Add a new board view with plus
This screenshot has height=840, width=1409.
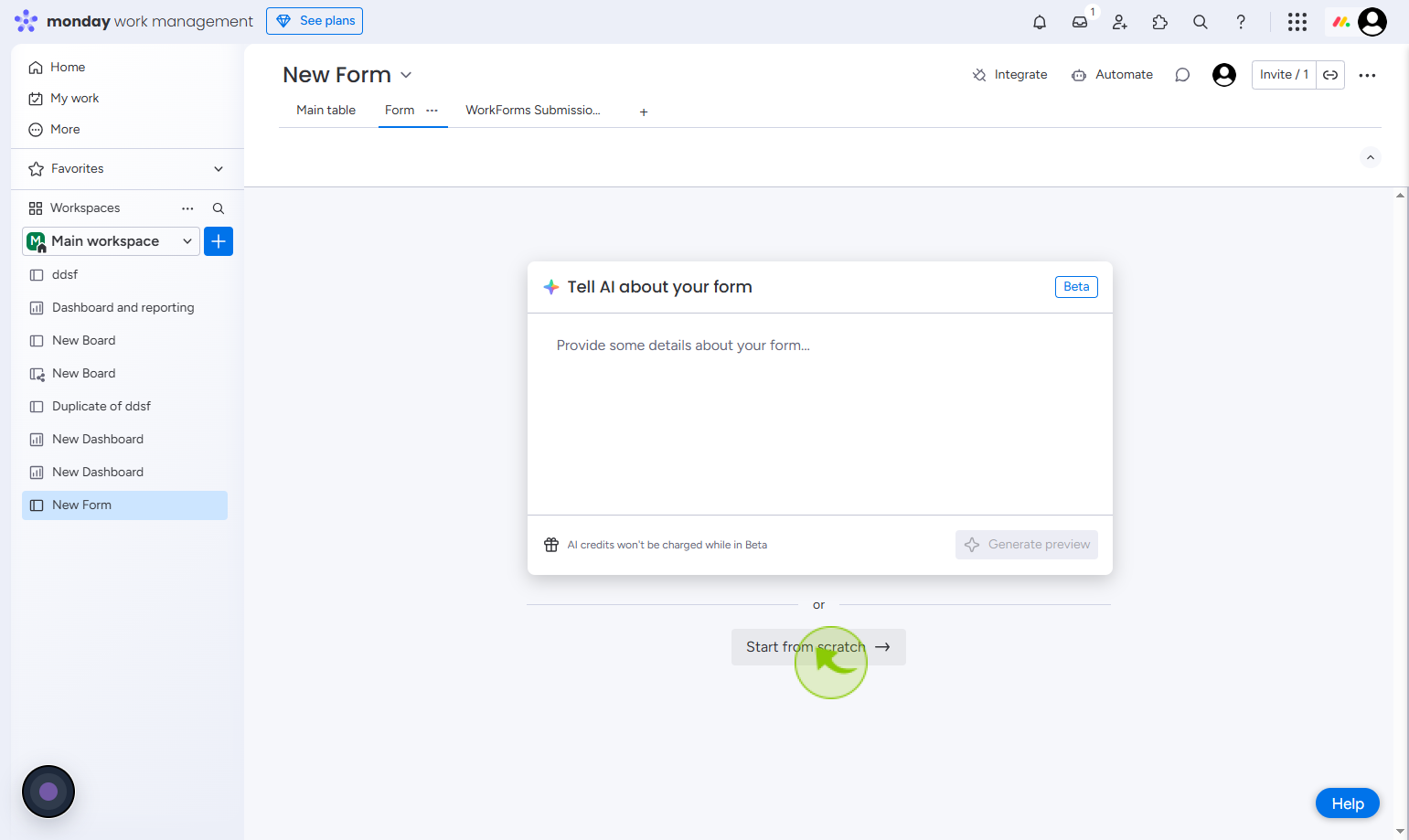644,112
